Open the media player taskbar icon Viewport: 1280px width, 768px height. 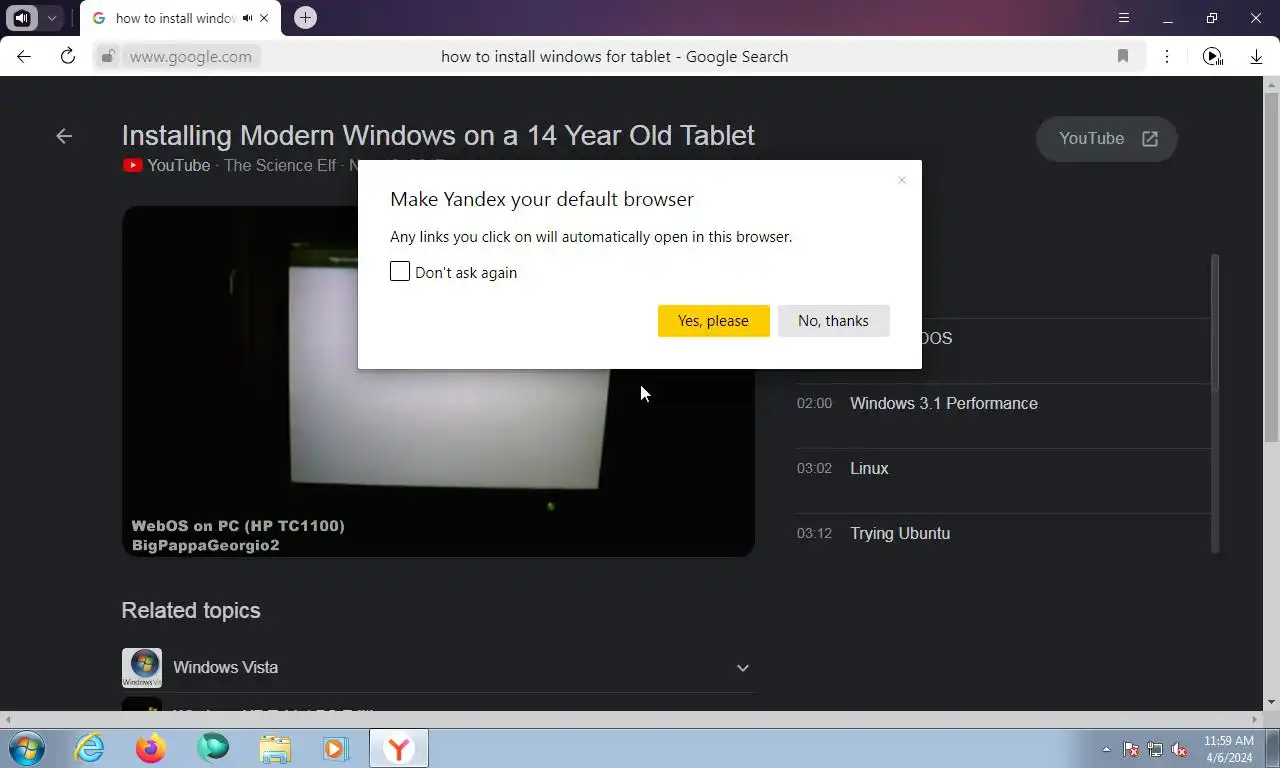[x=336, y=748]
